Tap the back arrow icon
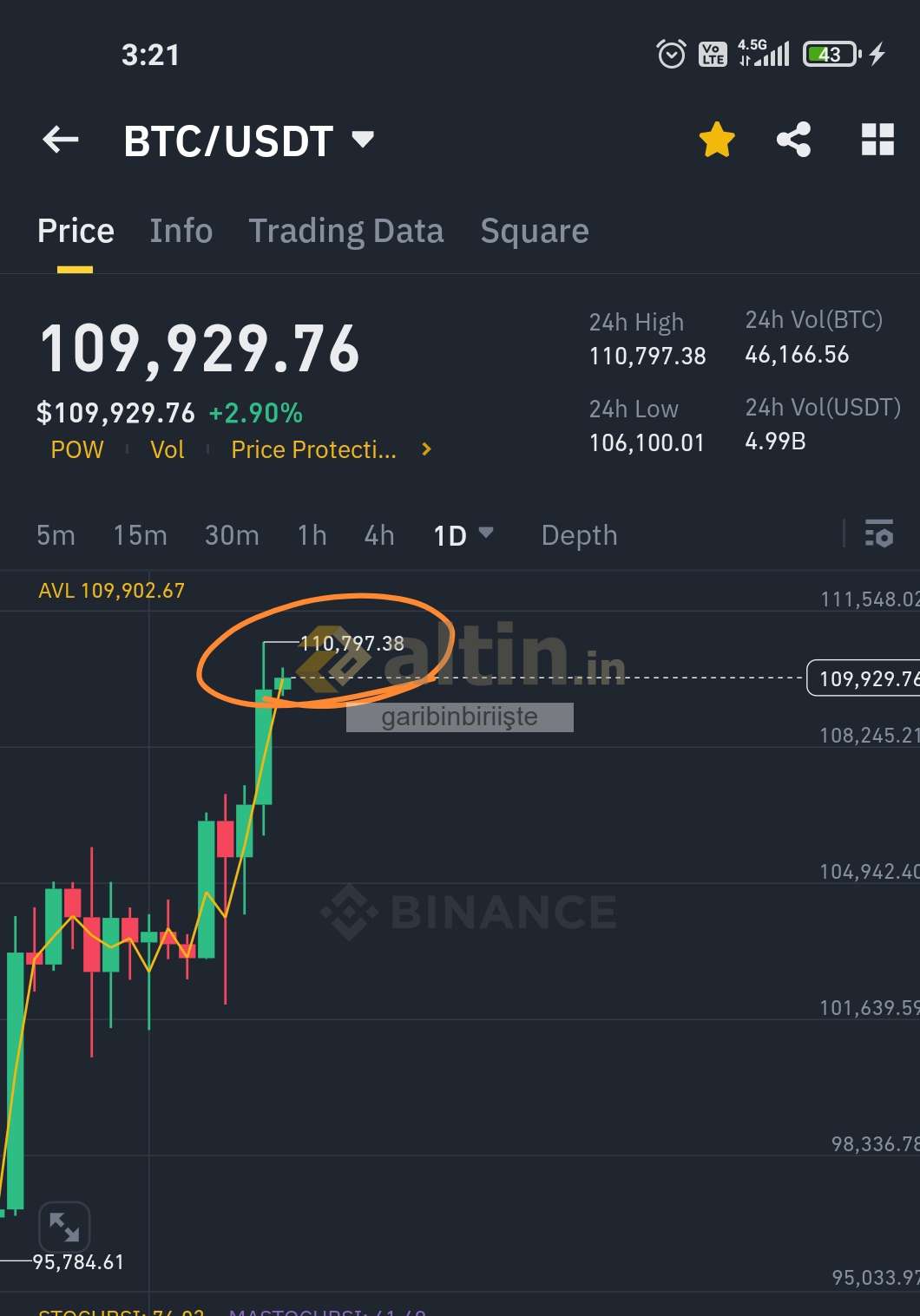The height and width of the screenshot is (1316, 920). [61, 140]
